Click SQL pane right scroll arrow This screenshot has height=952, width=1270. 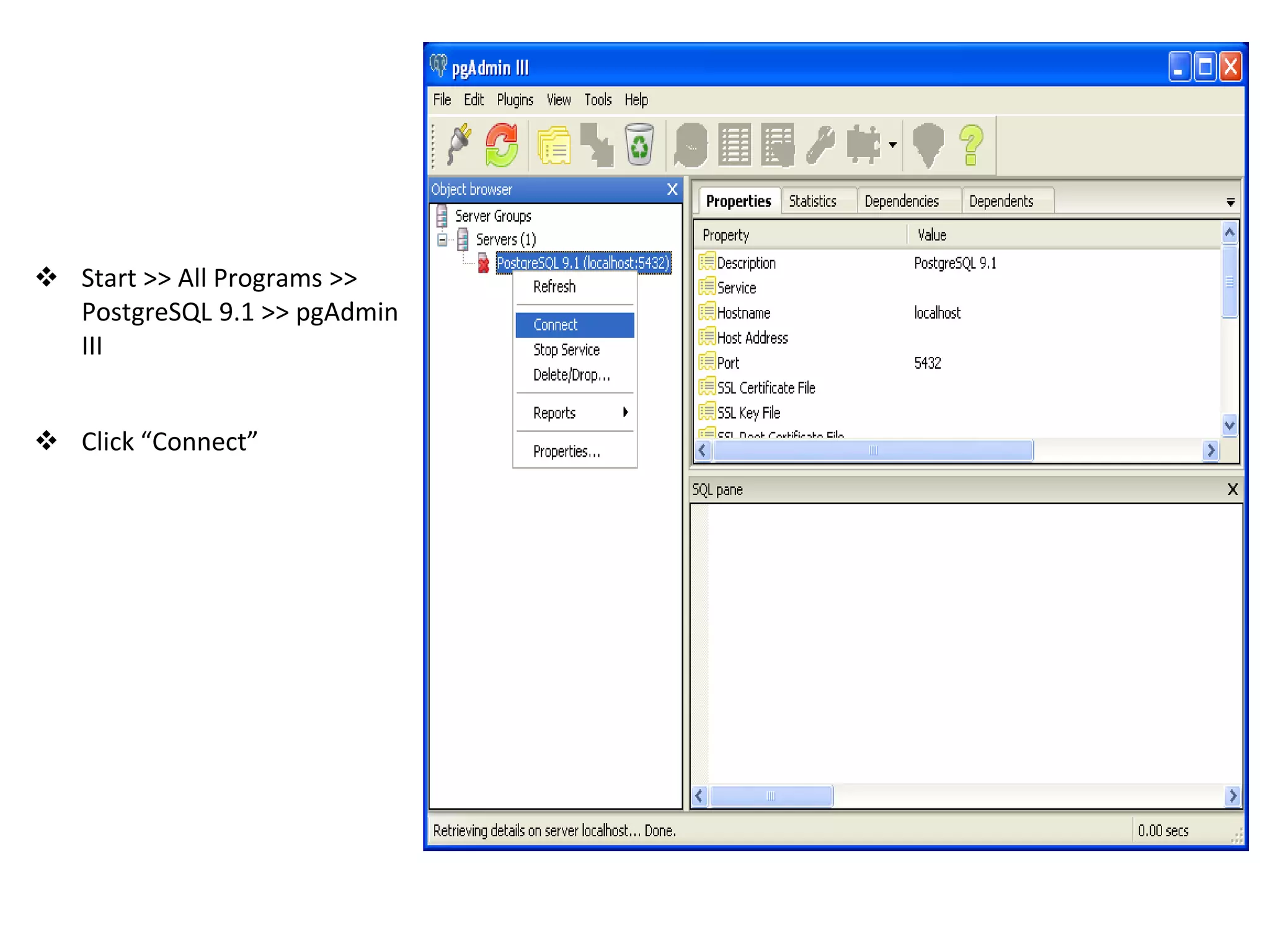[1233, 796]
